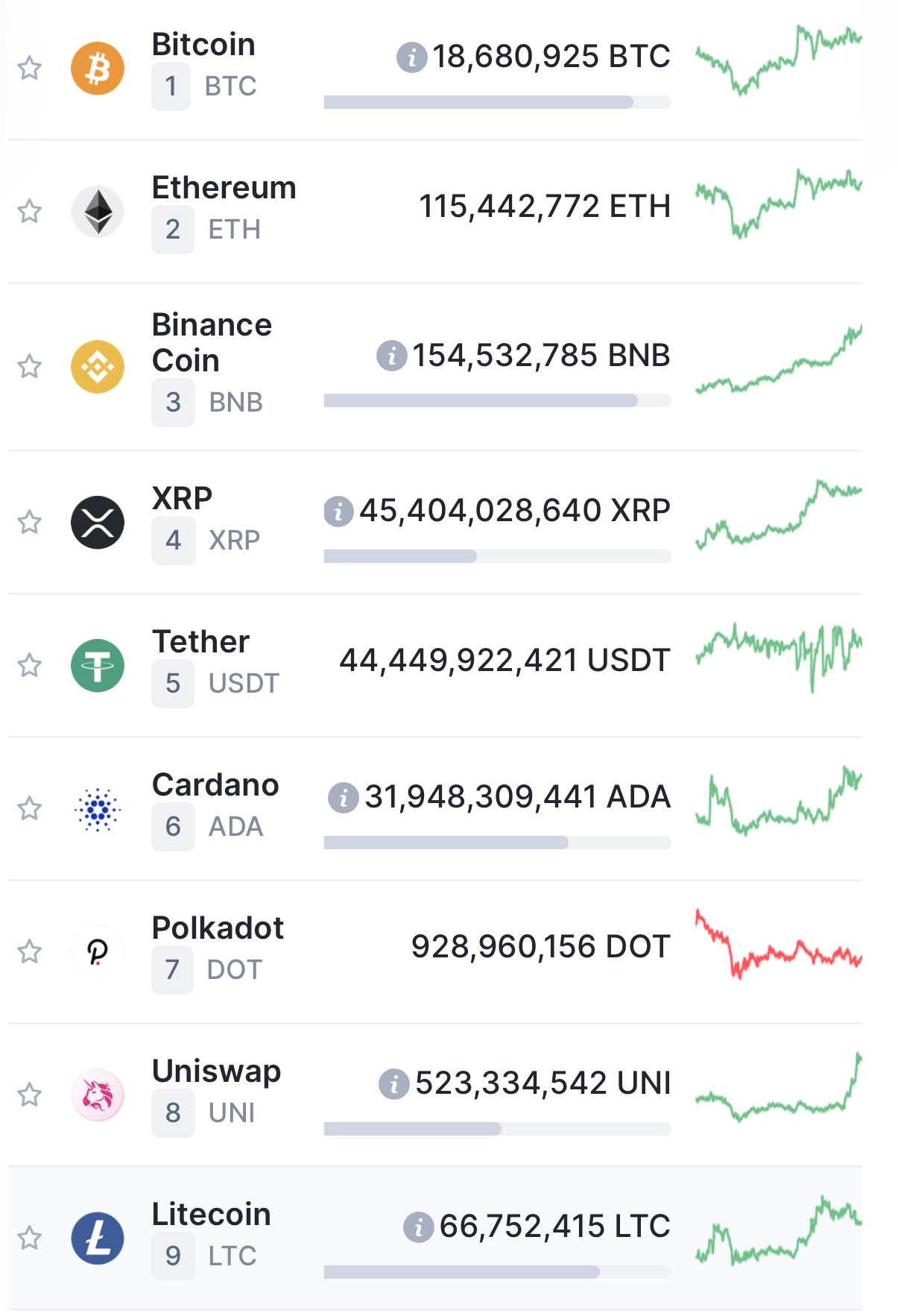The image size is (898, 1316).
Task: View the red Polkadot 7-day sparkline chart
Action: 779,945
